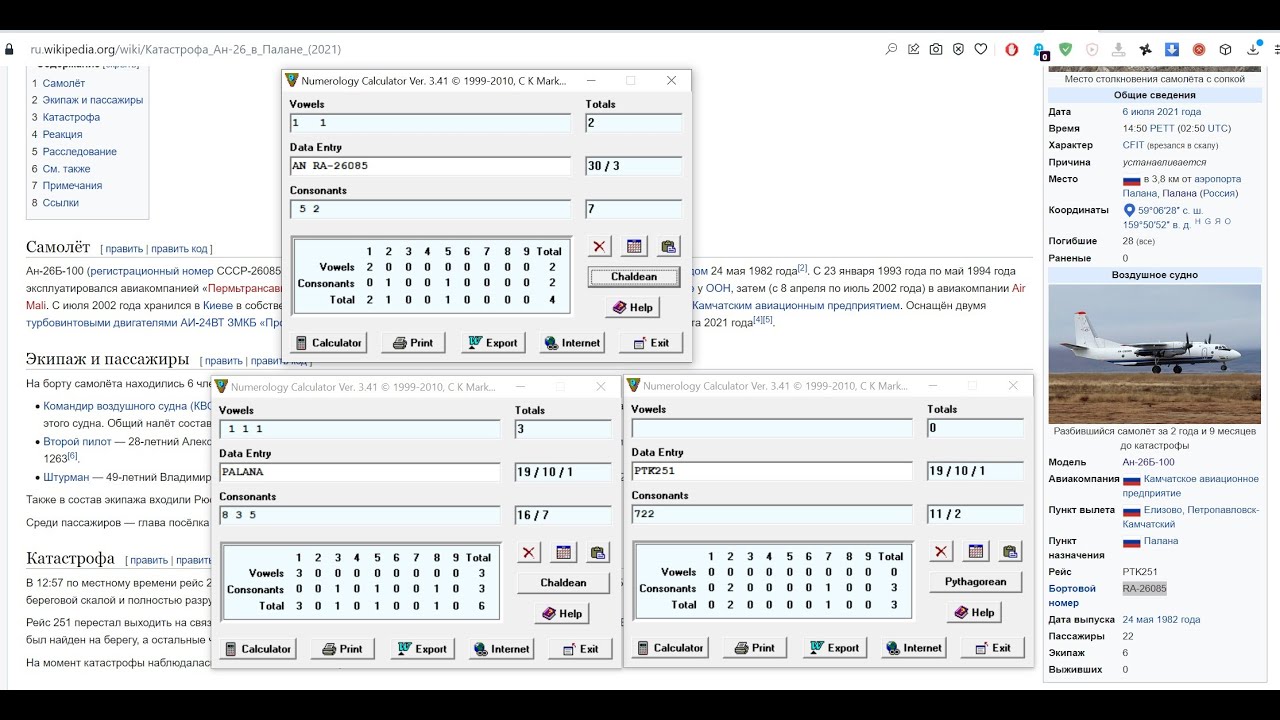Image resolution: width=1280 pixels, height=720 pixels.
Task: Click the Data Entry field containing PALANA
Action: [359, 472]
